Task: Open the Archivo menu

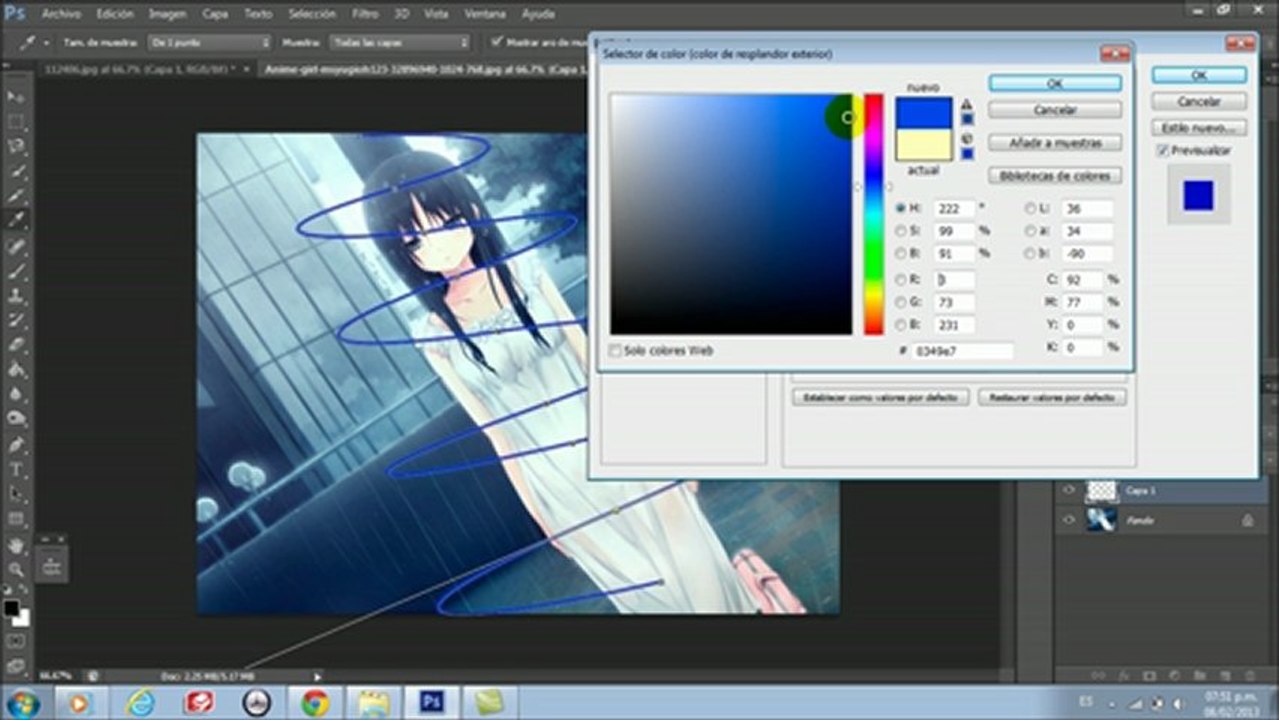Action: point(61,14)
